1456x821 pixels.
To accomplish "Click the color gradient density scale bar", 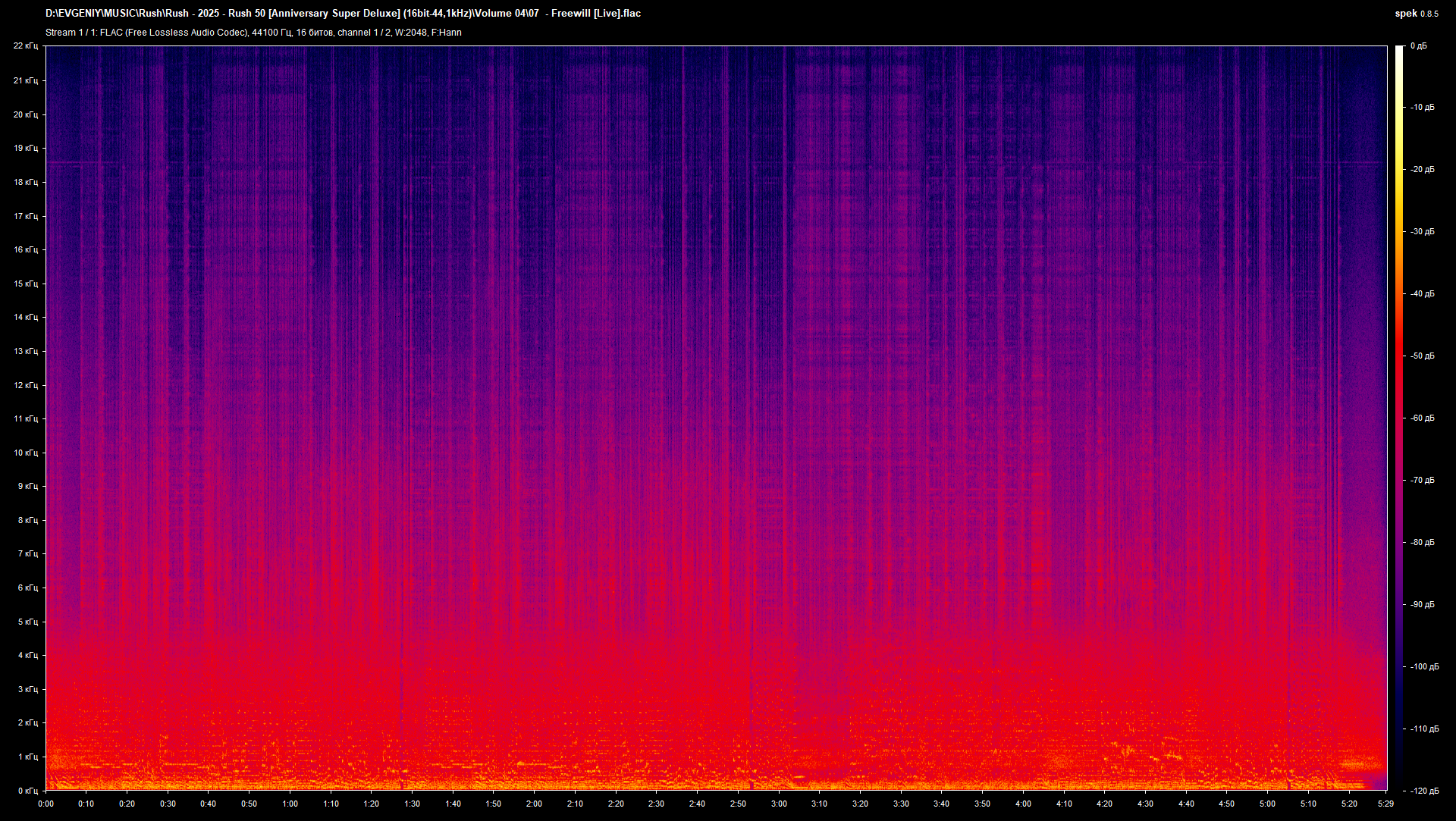I will pyautogui.click(x=1399, y=417).
